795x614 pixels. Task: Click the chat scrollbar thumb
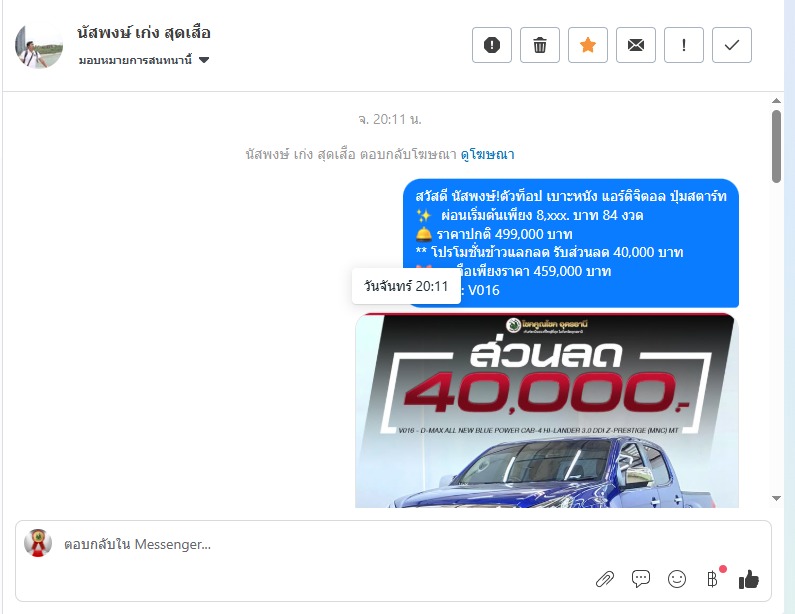(x=776, y=146)
